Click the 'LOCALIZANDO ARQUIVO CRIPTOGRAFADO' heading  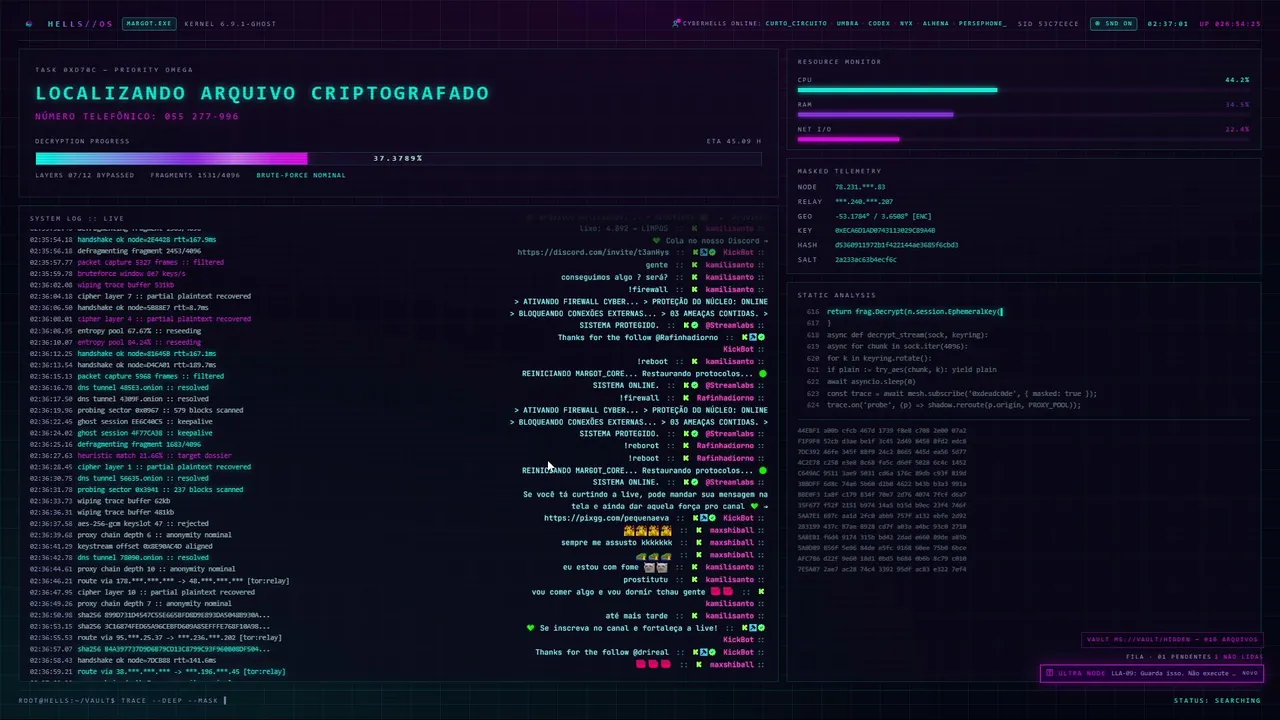[x=262, y=93]
